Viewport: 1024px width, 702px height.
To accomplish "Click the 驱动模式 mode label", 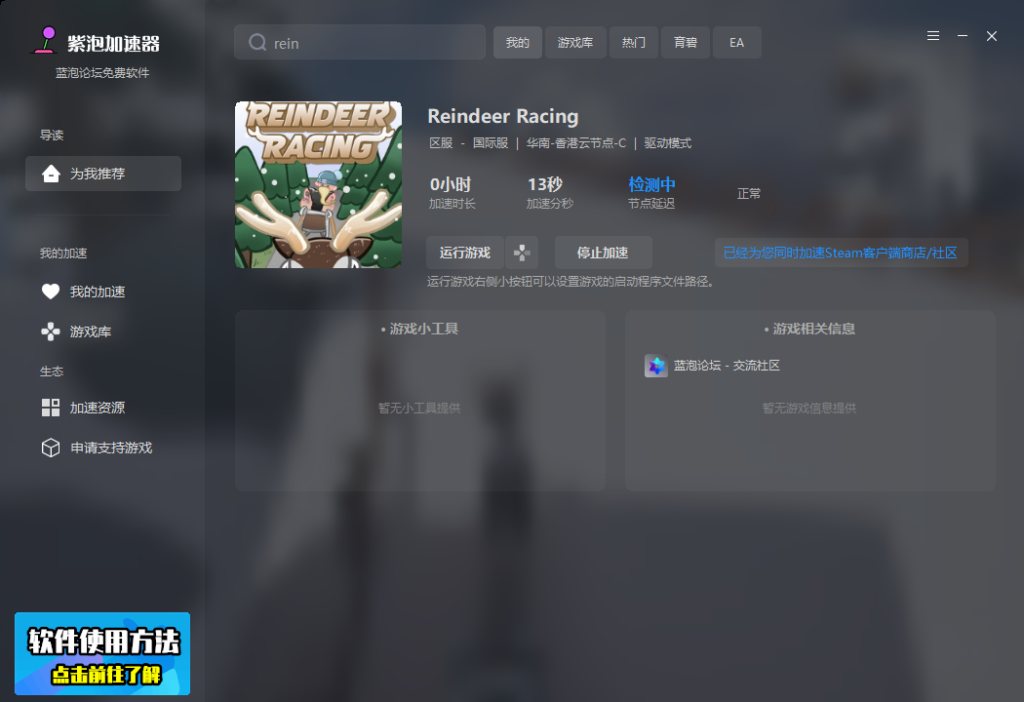I will click(667, 143).
